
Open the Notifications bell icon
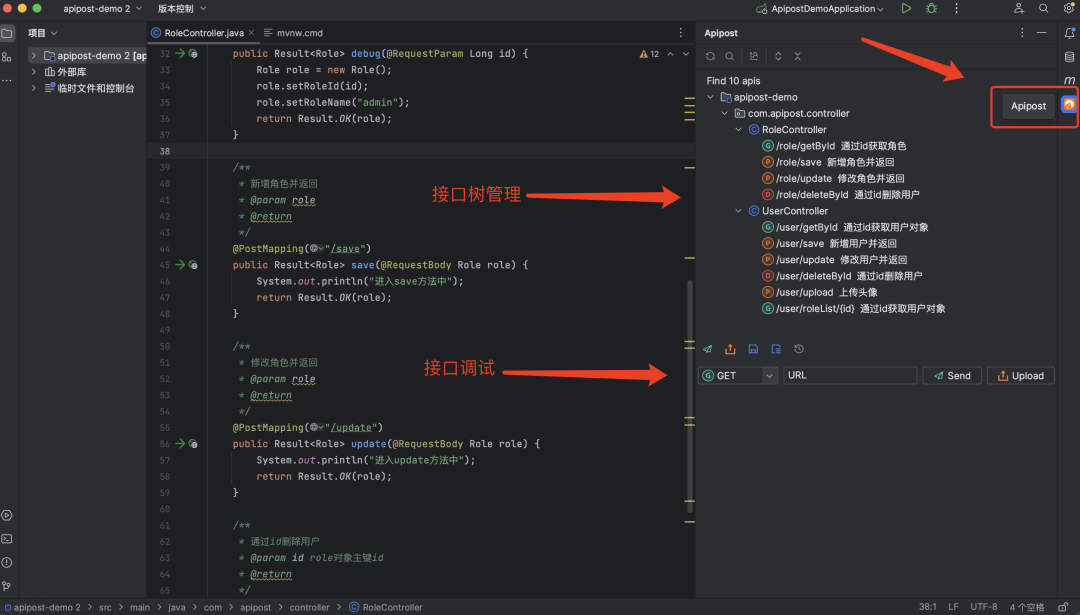coord(1069,33)
